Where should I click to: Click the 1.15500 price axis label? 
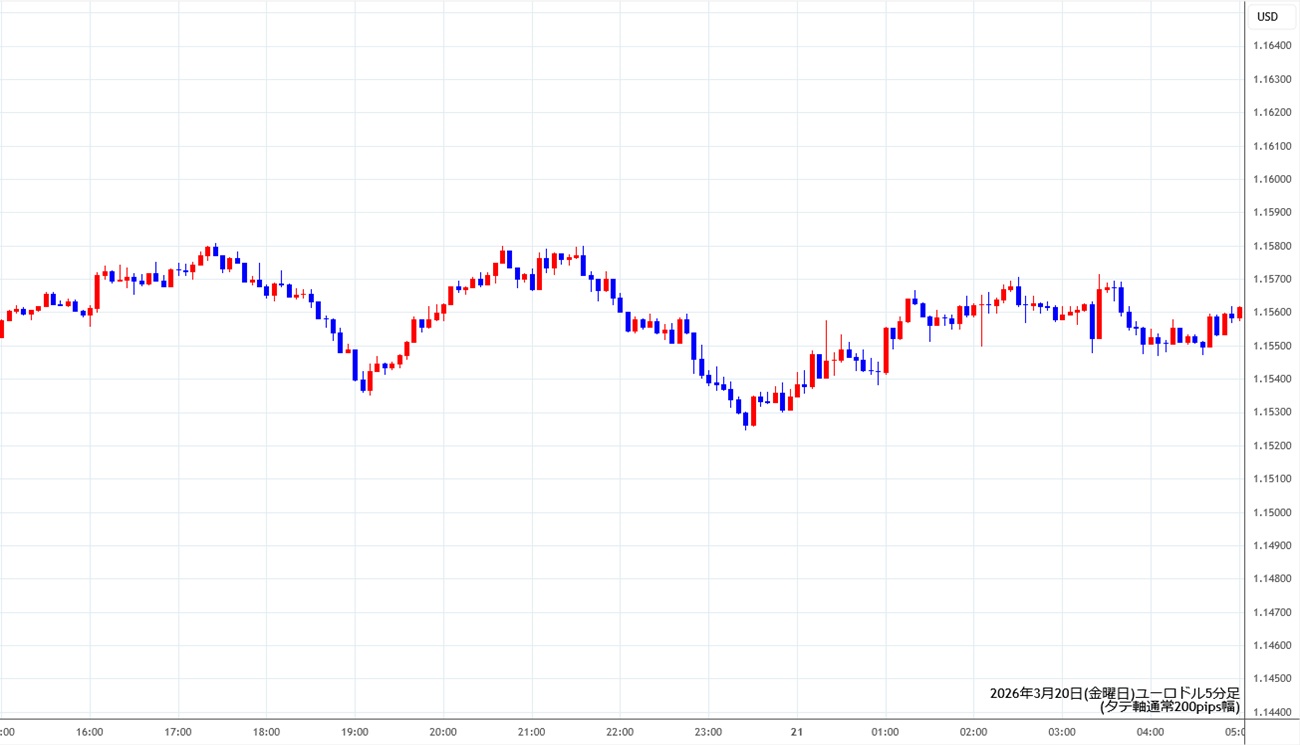coord(1272,346)
